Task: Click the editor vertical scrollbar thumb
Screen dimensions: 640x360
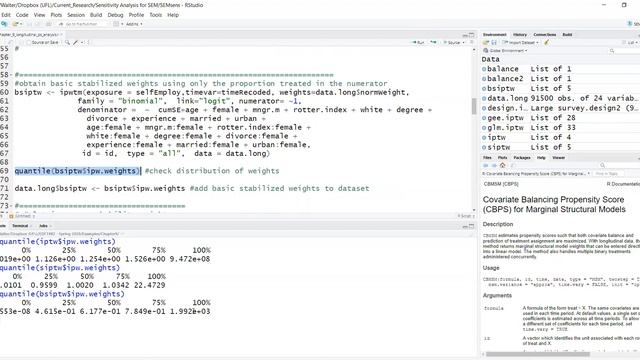Action: [x=474, y=106]
